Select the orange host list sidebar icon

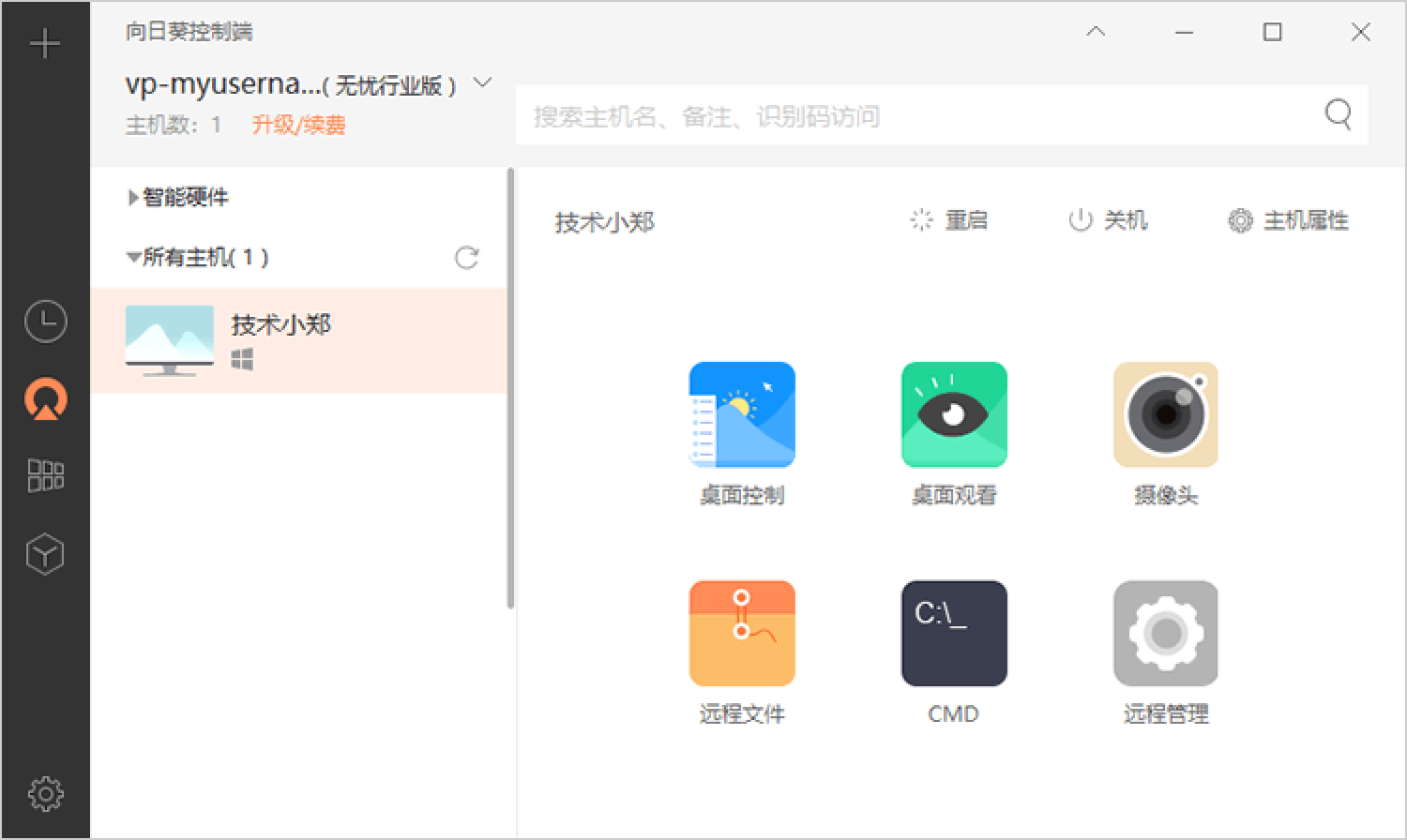pyautogui.click(x=45, y=398)
